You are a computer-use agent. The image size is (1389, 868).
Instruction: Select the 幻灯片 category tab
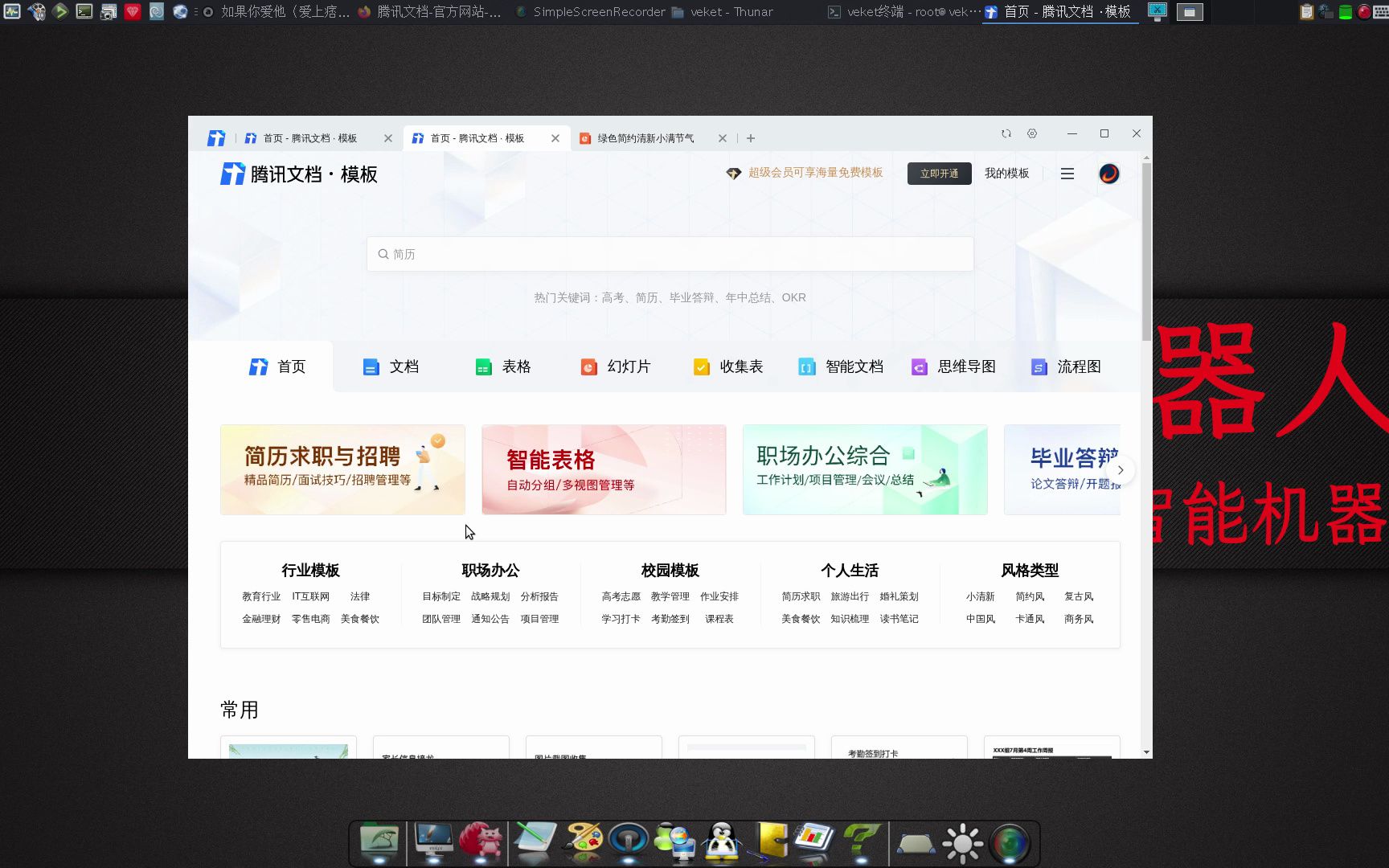616,366
